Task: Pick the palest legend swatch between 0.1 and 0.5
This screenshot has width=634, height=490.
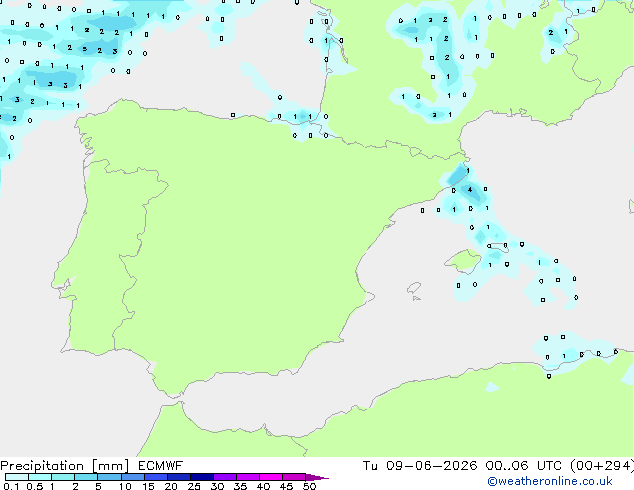Action: point(17,477)
